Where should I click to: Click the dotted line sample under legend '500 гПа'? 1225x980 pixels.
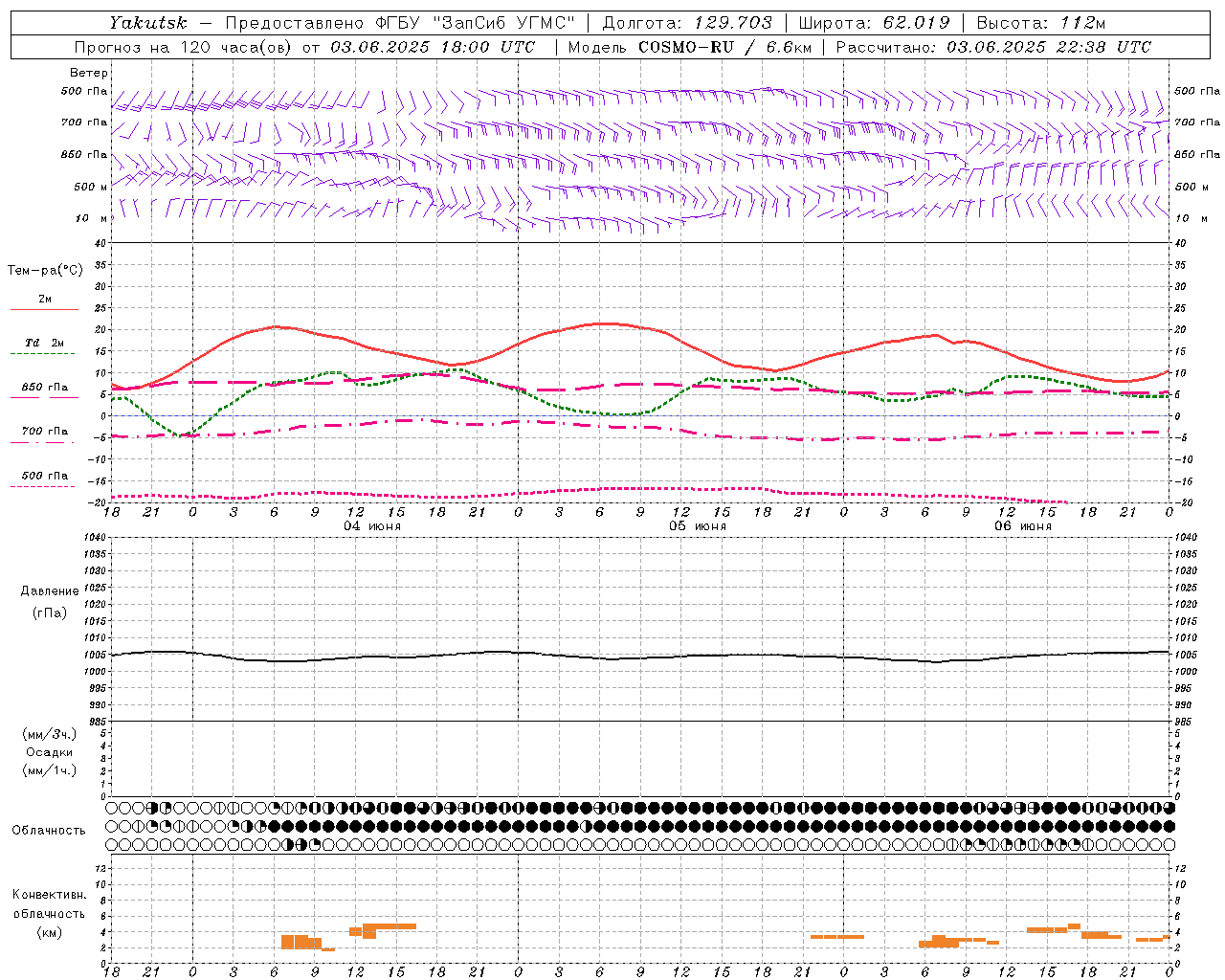44,486
